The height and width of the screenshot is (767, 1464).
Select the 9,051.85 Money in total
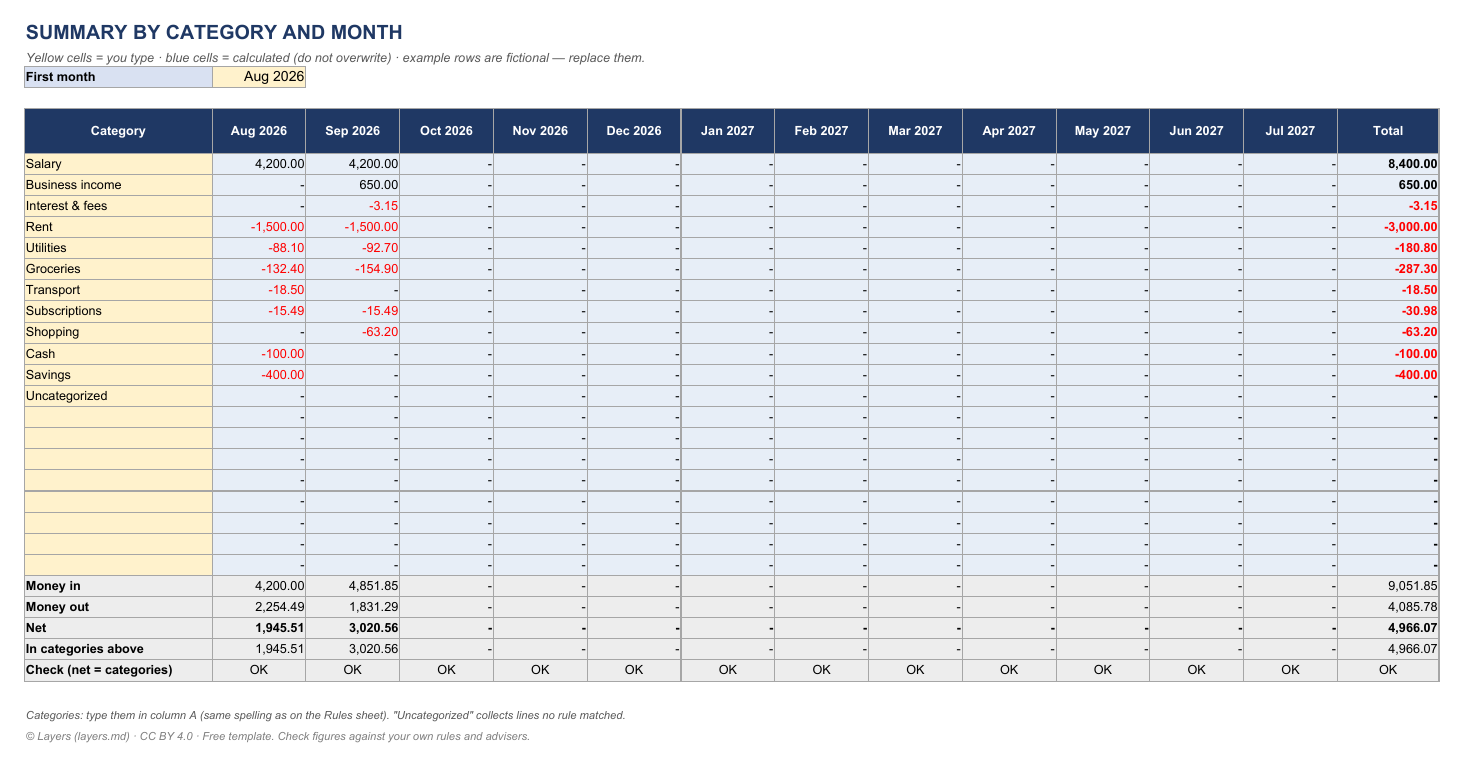point(1388,586)
